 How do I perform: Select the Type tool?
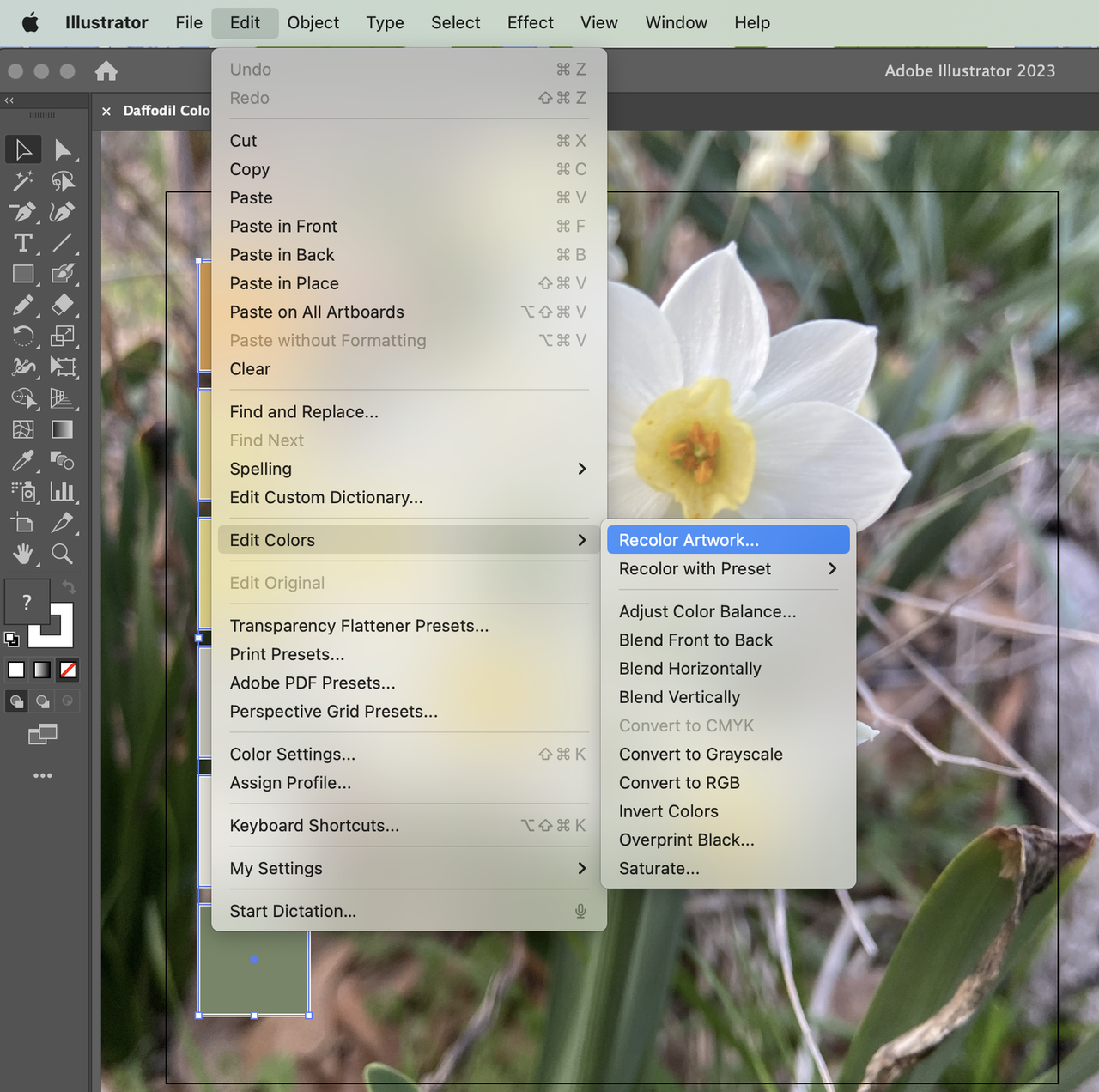tap(22, 243)
